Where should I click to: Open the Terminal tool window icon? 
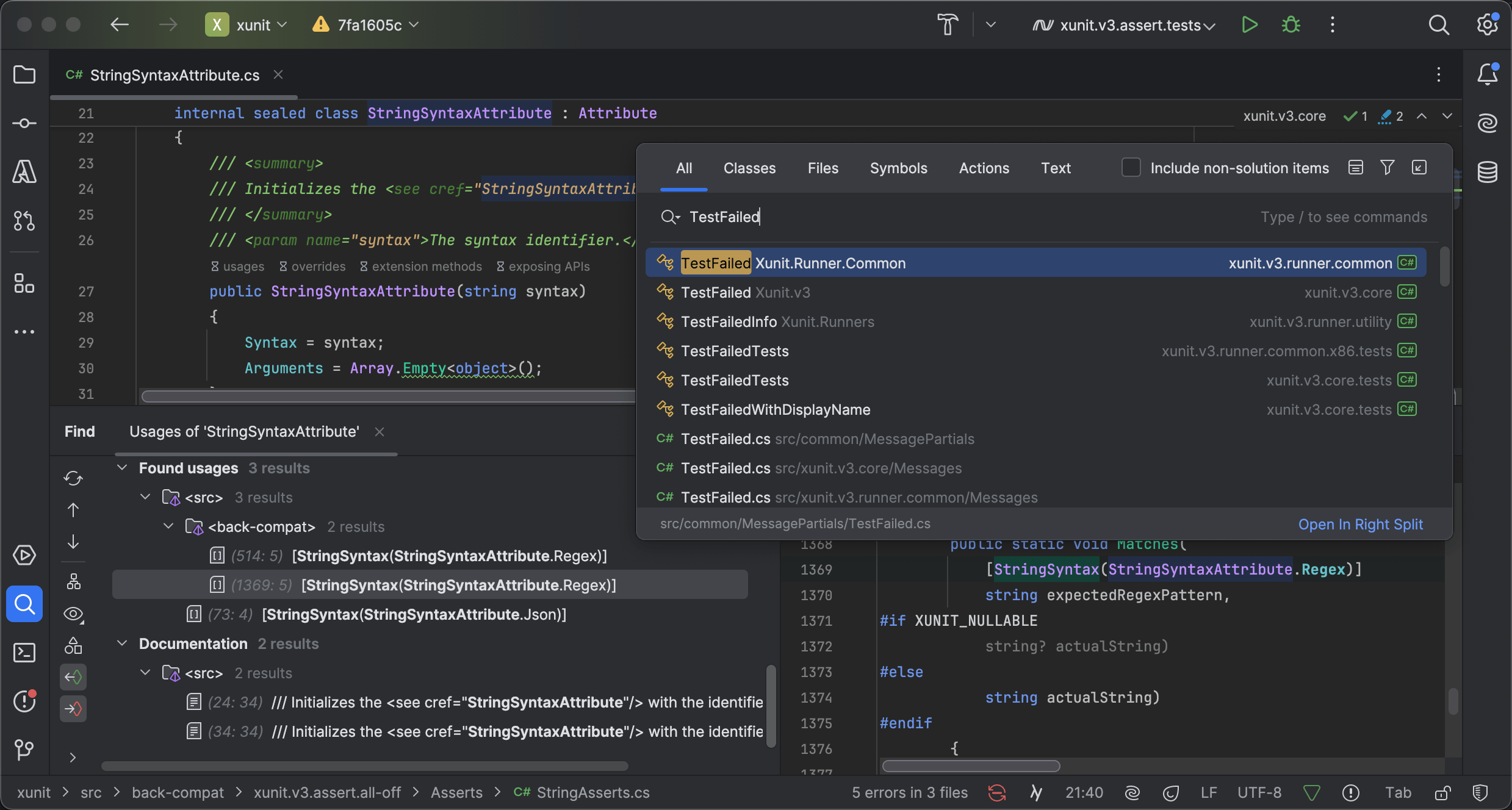(x=24, y=653)
